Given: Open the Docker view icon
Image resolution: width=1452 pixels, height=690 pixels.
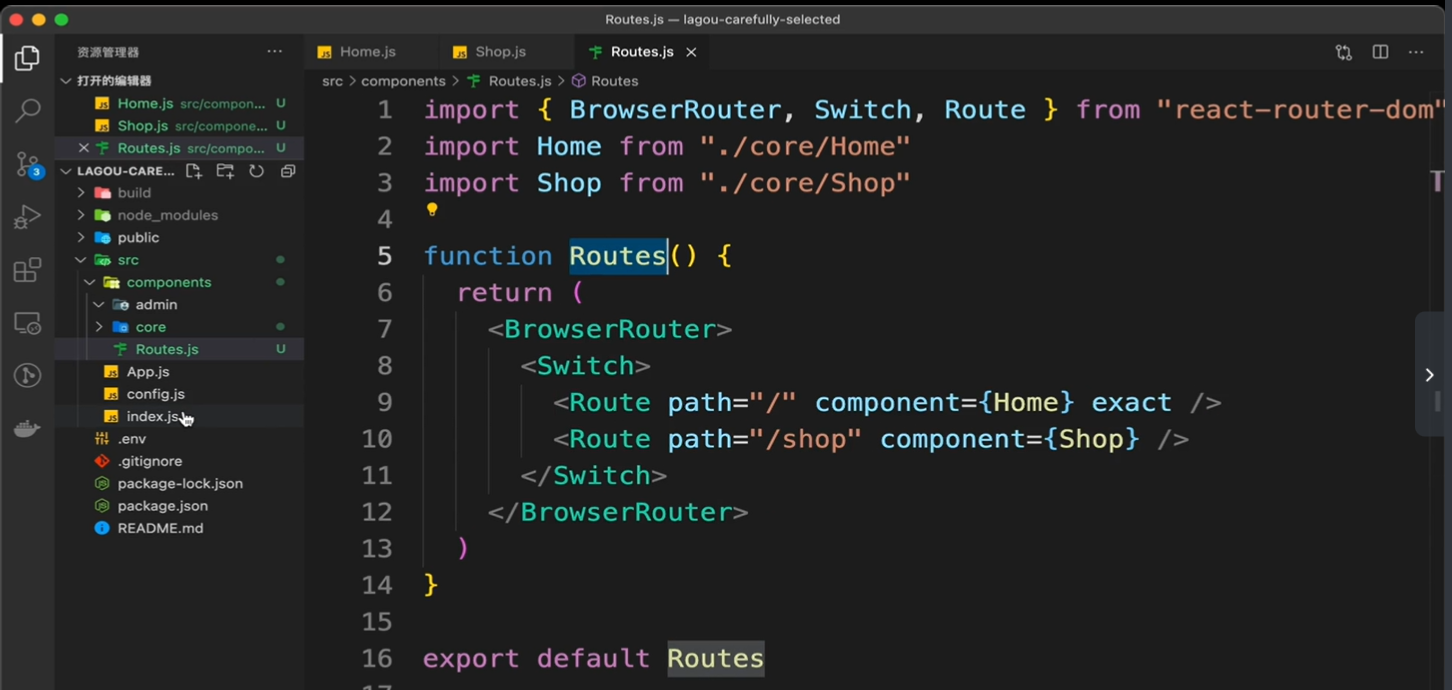Looking at the screenshot, I should point(27,429).
